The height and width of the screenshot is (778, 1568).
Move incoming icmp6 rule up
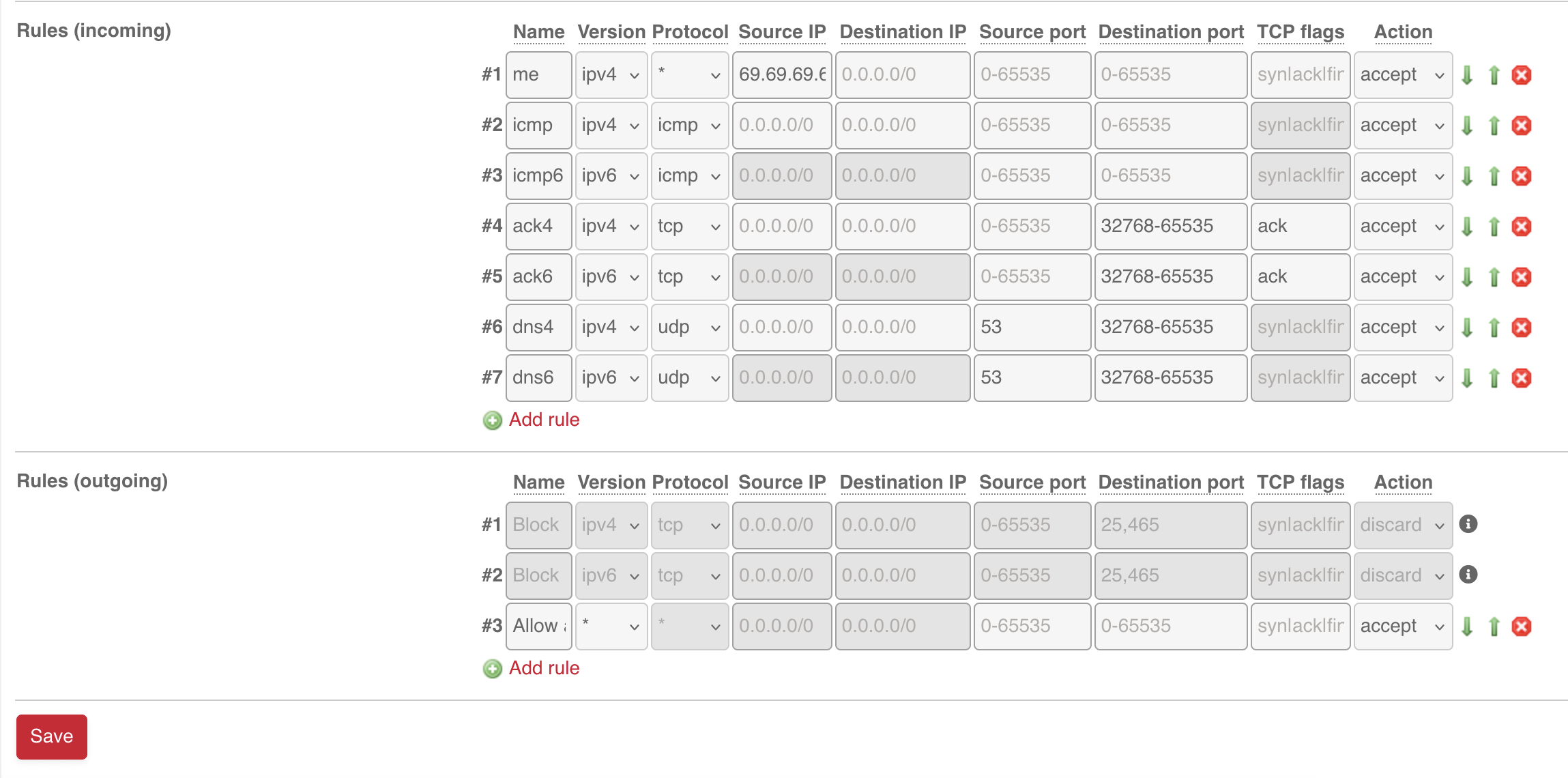coord(1494,176)
